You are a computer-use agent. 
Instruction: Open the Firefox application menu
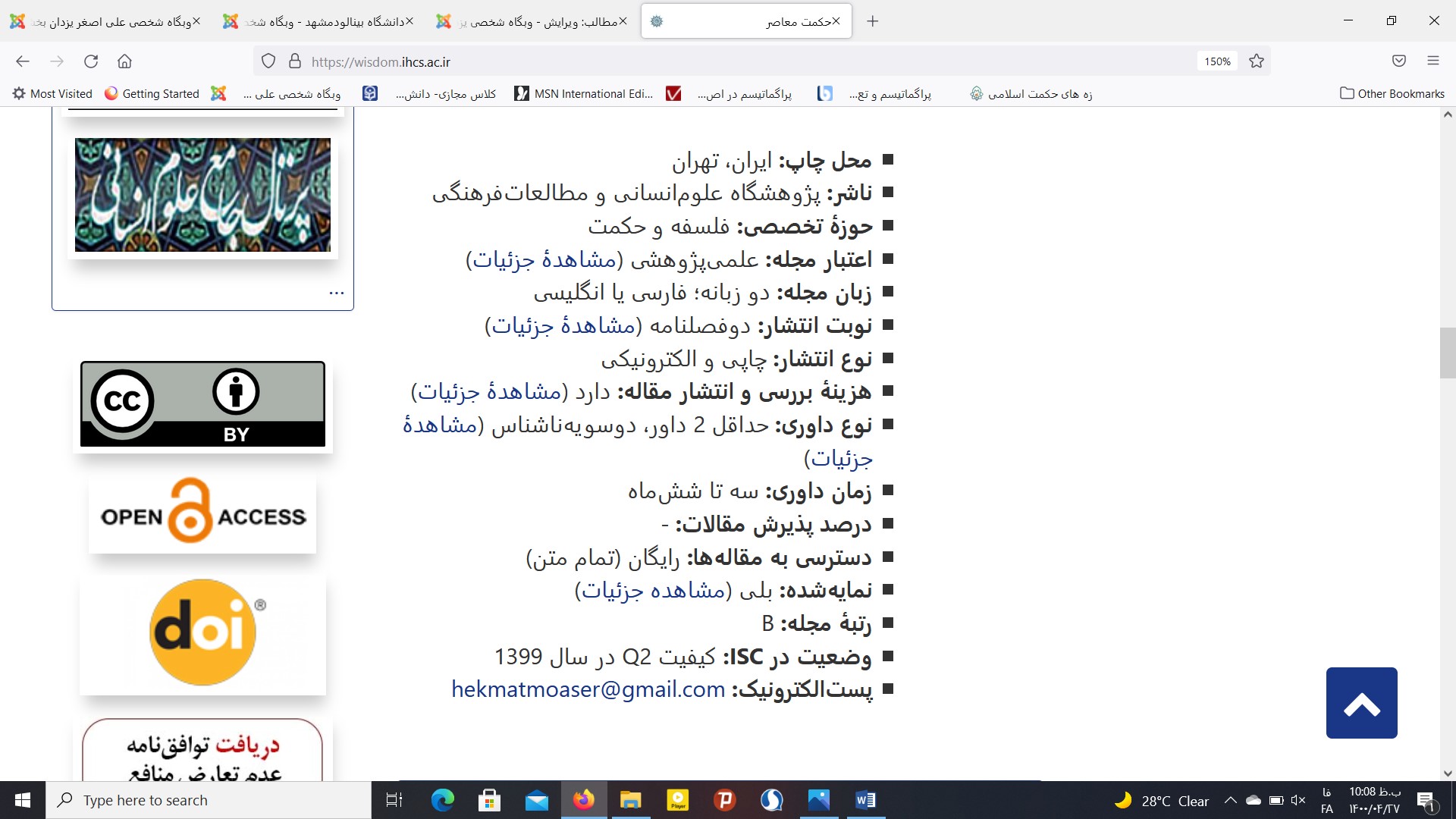pyautogui.click(x=1435, y=61)
